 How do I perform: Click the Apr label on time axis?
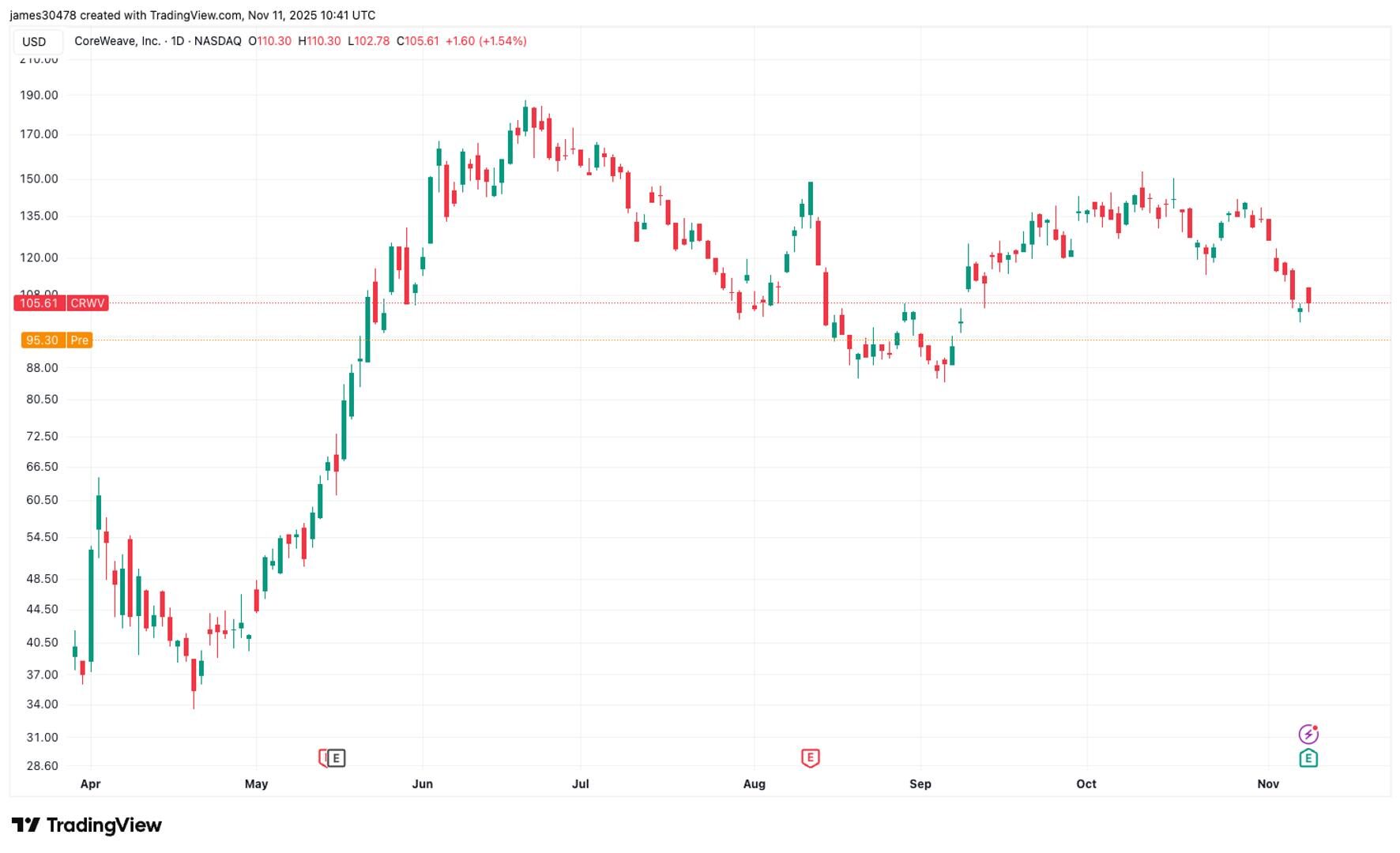click(x=91, y=783)
